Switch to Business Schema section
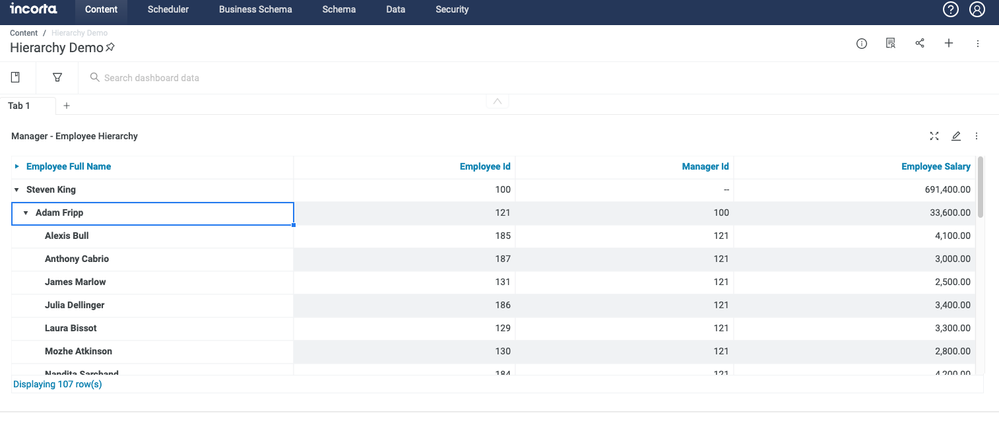 pos(256,10)
